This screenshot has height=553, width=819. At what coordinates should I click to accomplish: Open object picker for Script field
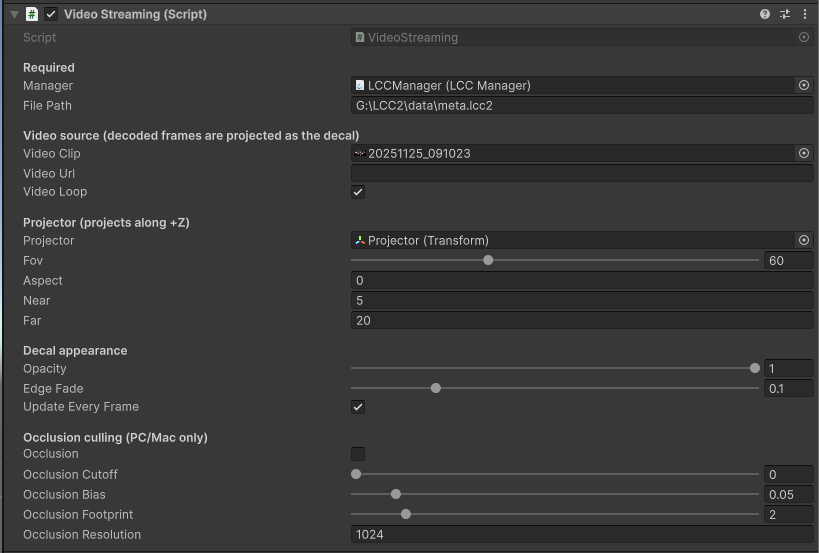coord(804,37)
